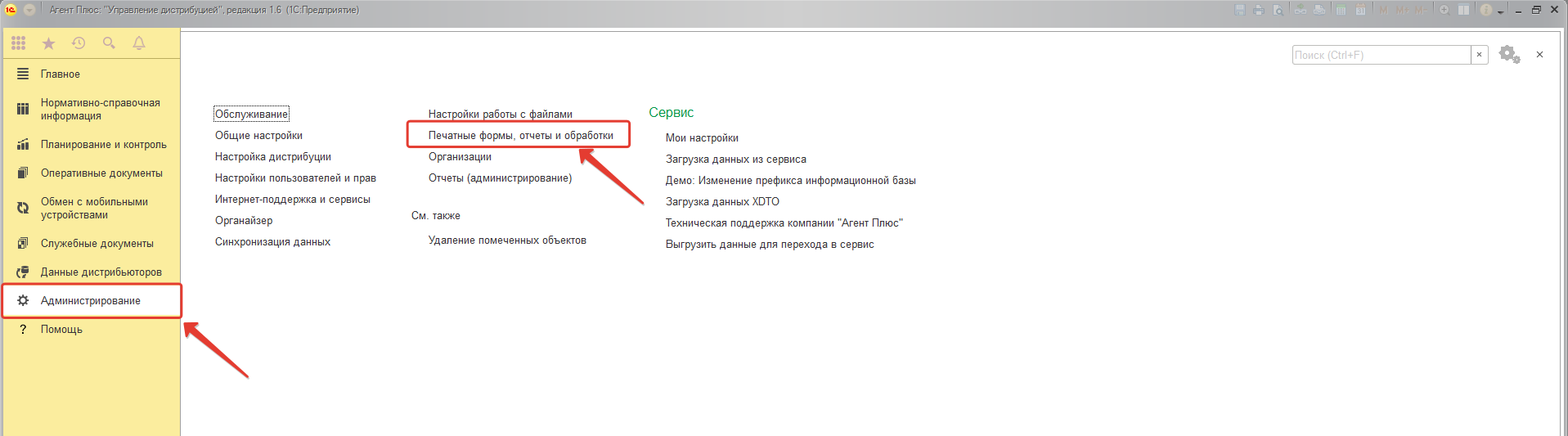The width and height of the screenshot is (1568, 436).
Task: Open Настройка дистрибуции link
Action: (x=273, y=156)
